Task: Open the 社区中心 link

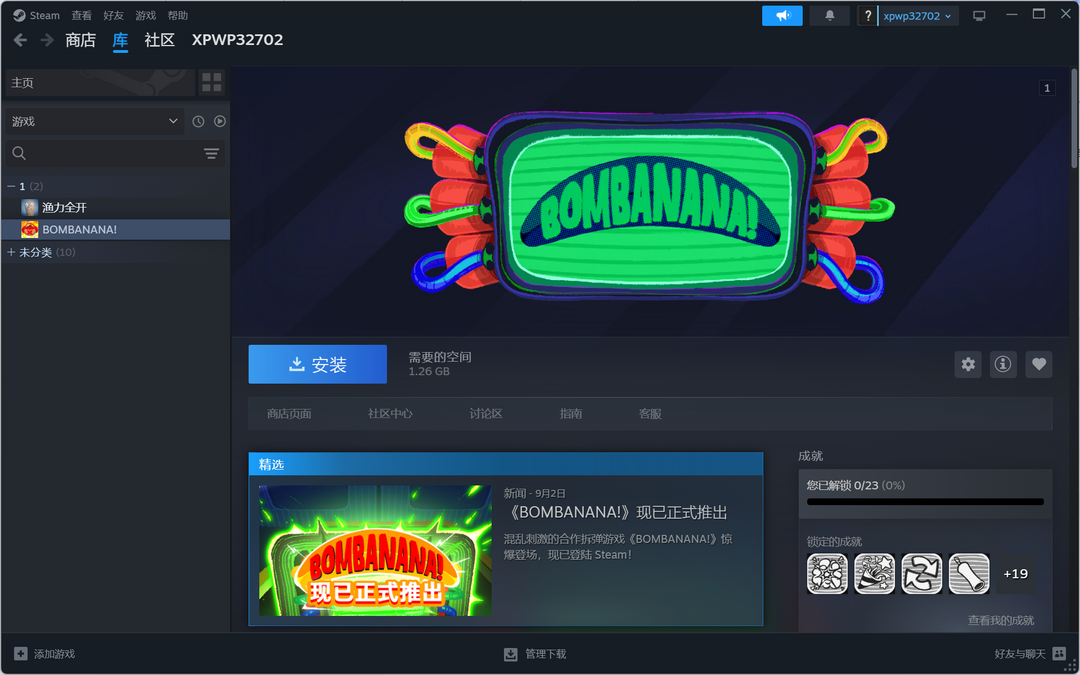Action: (x=390, y=414)
